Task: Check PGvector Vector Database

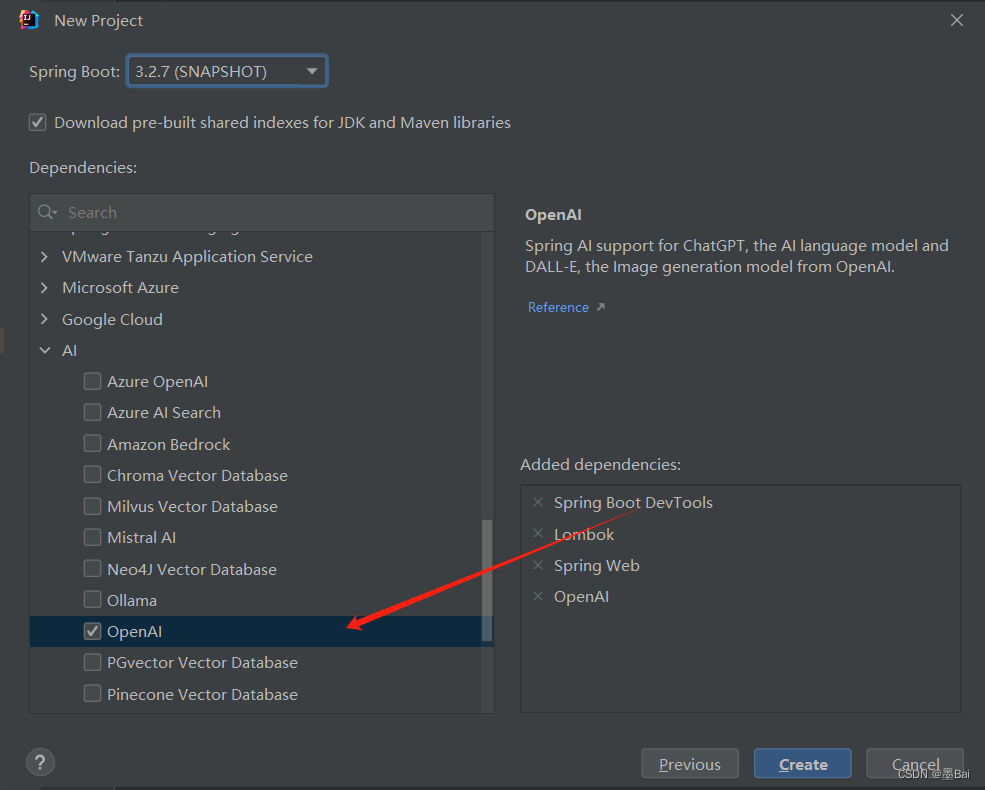Action: [x=92, y=662]
